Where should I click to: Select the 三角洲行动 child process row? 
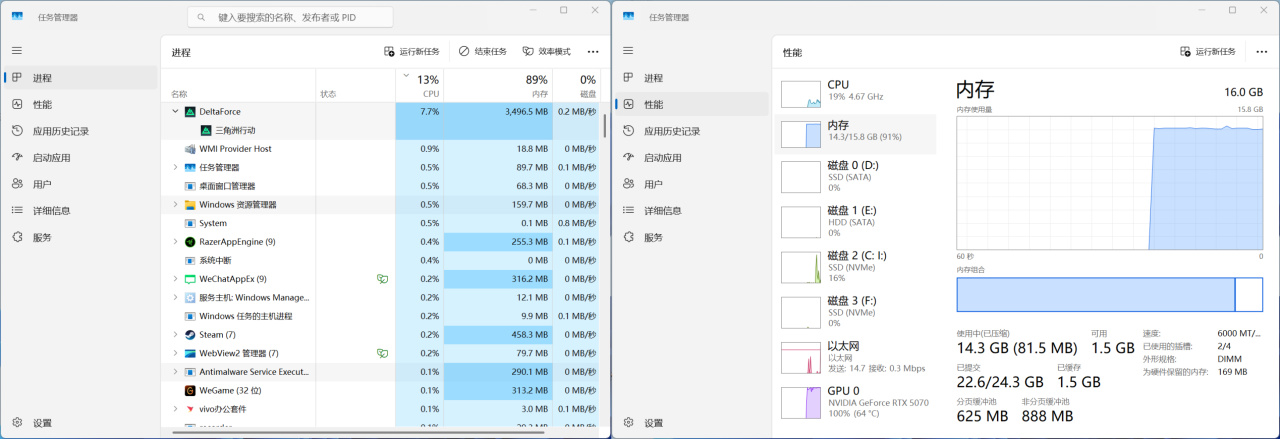pyautogui.click(x=382, y=130)
